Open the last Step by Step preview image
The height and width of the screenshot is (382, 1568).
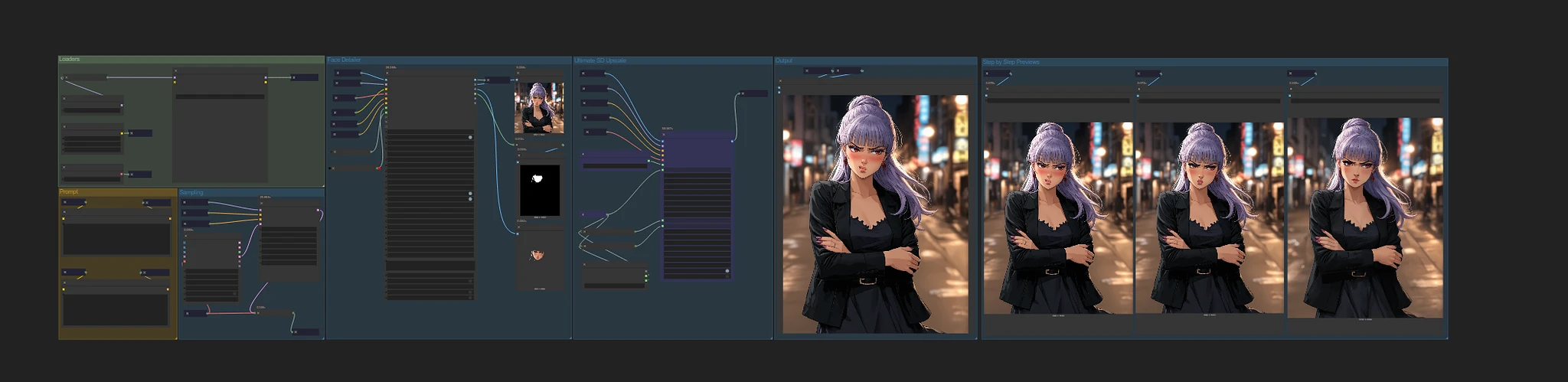point(1365,217)
